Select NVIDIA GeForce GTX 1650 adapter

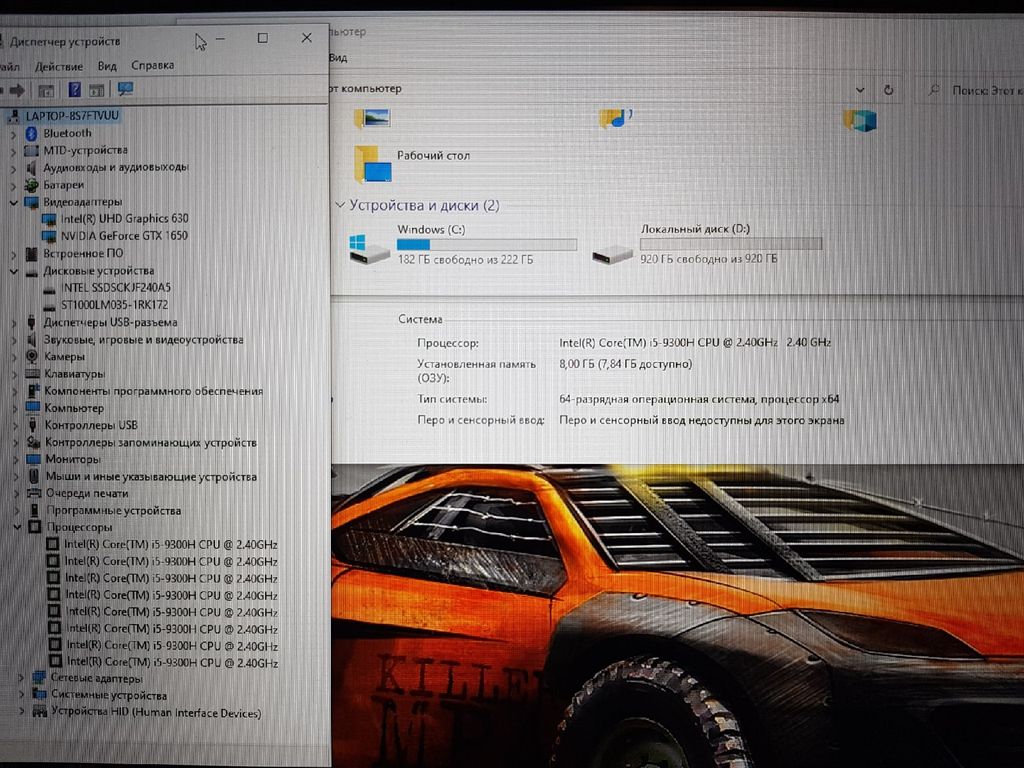coord(124,236)
